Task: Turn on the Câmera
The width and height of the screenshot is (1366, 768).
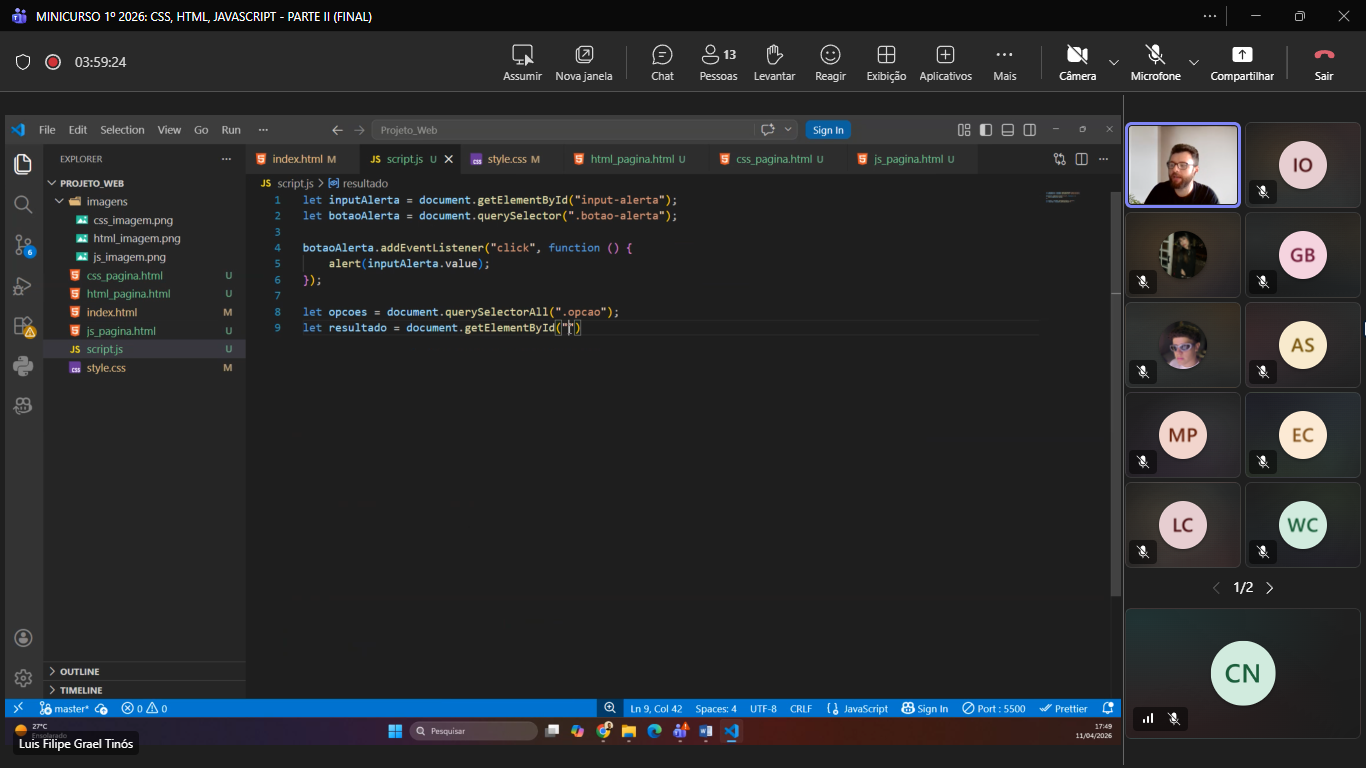Action: click(x=1077, y=62)
